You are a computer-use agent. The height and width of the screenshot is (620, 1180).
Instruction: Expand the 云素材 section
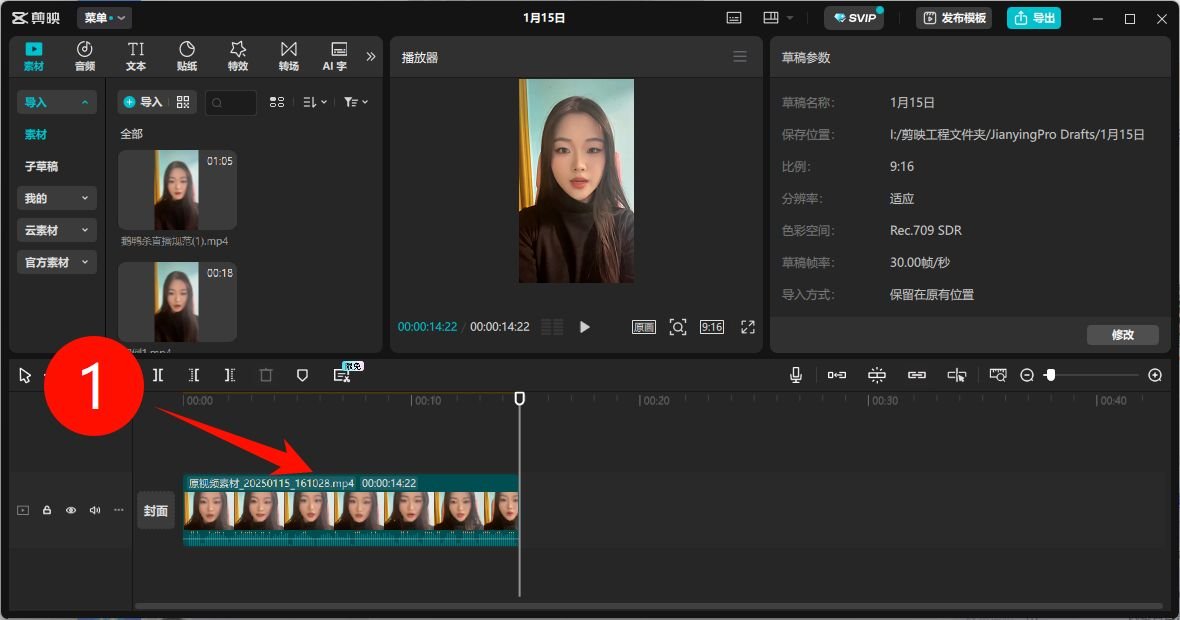(56, 230)
